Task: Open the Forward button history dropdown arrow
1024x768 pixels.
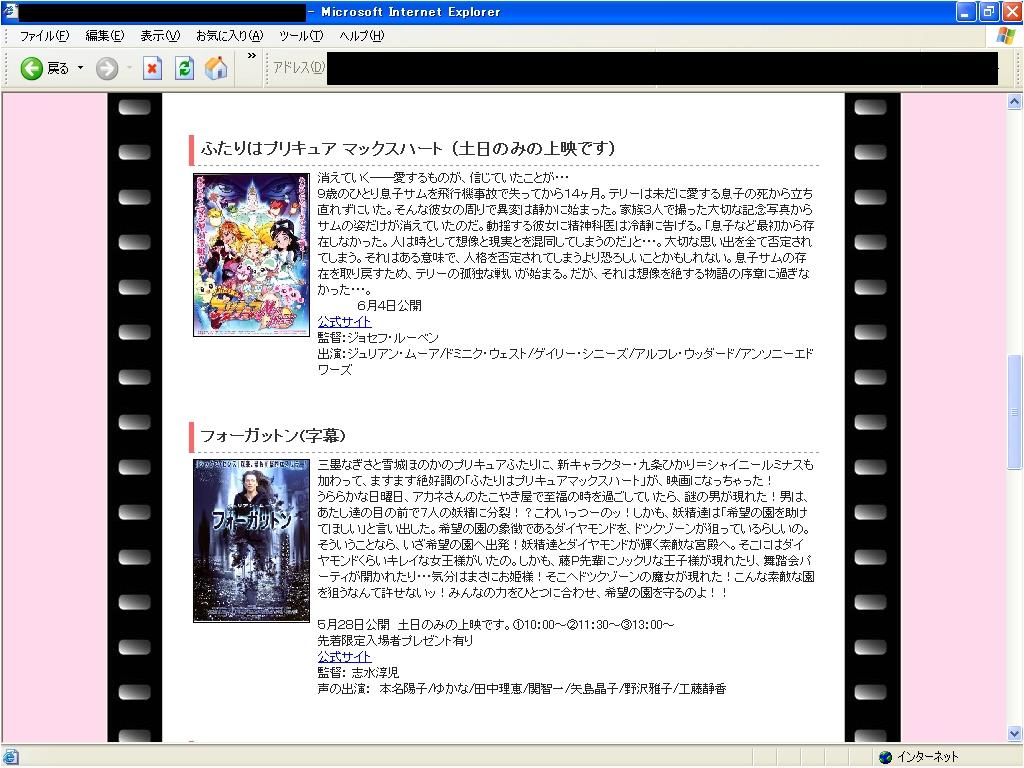Action: [x=129, y=68]
